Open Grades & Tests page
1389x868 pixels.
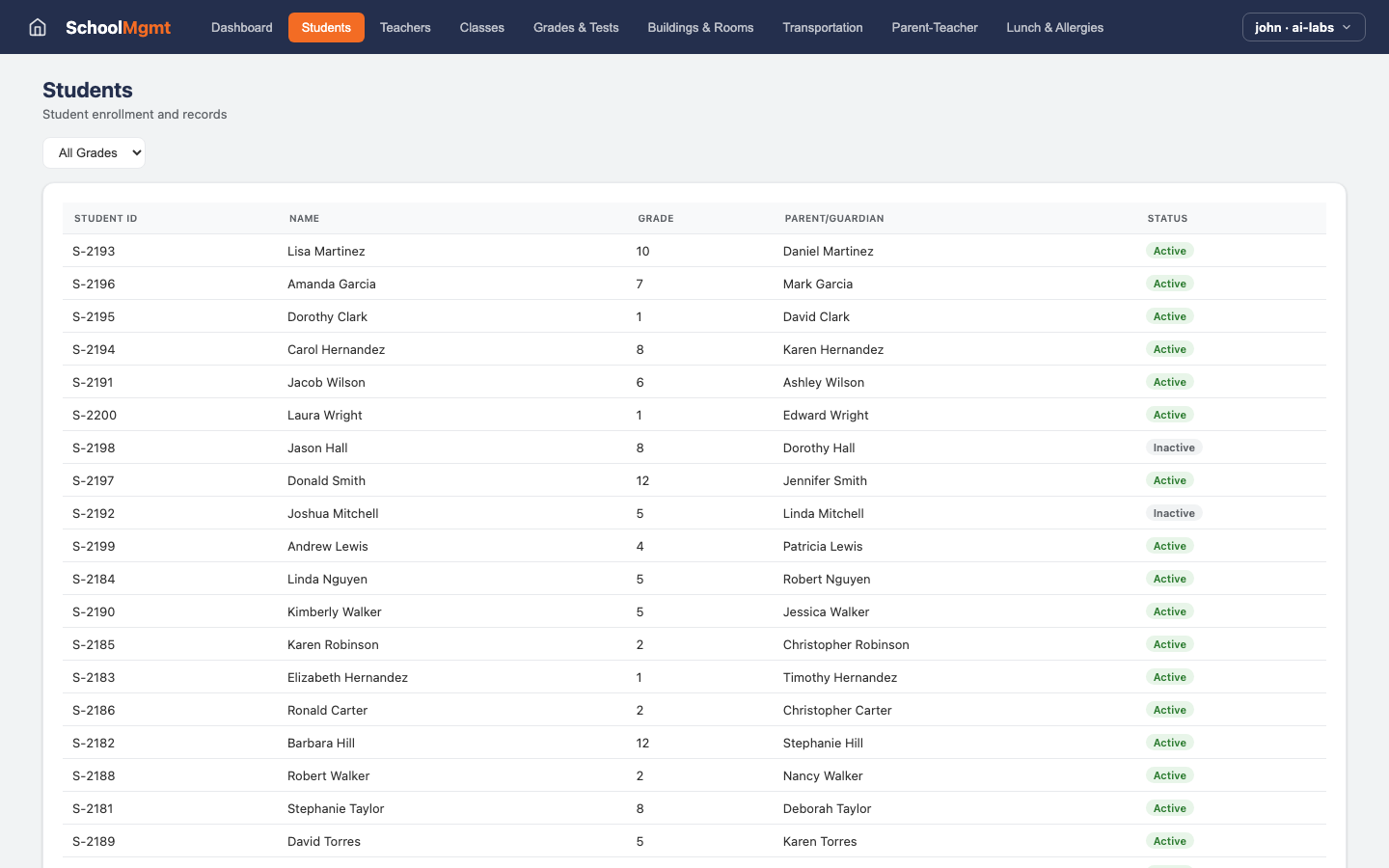pos(576,27)
